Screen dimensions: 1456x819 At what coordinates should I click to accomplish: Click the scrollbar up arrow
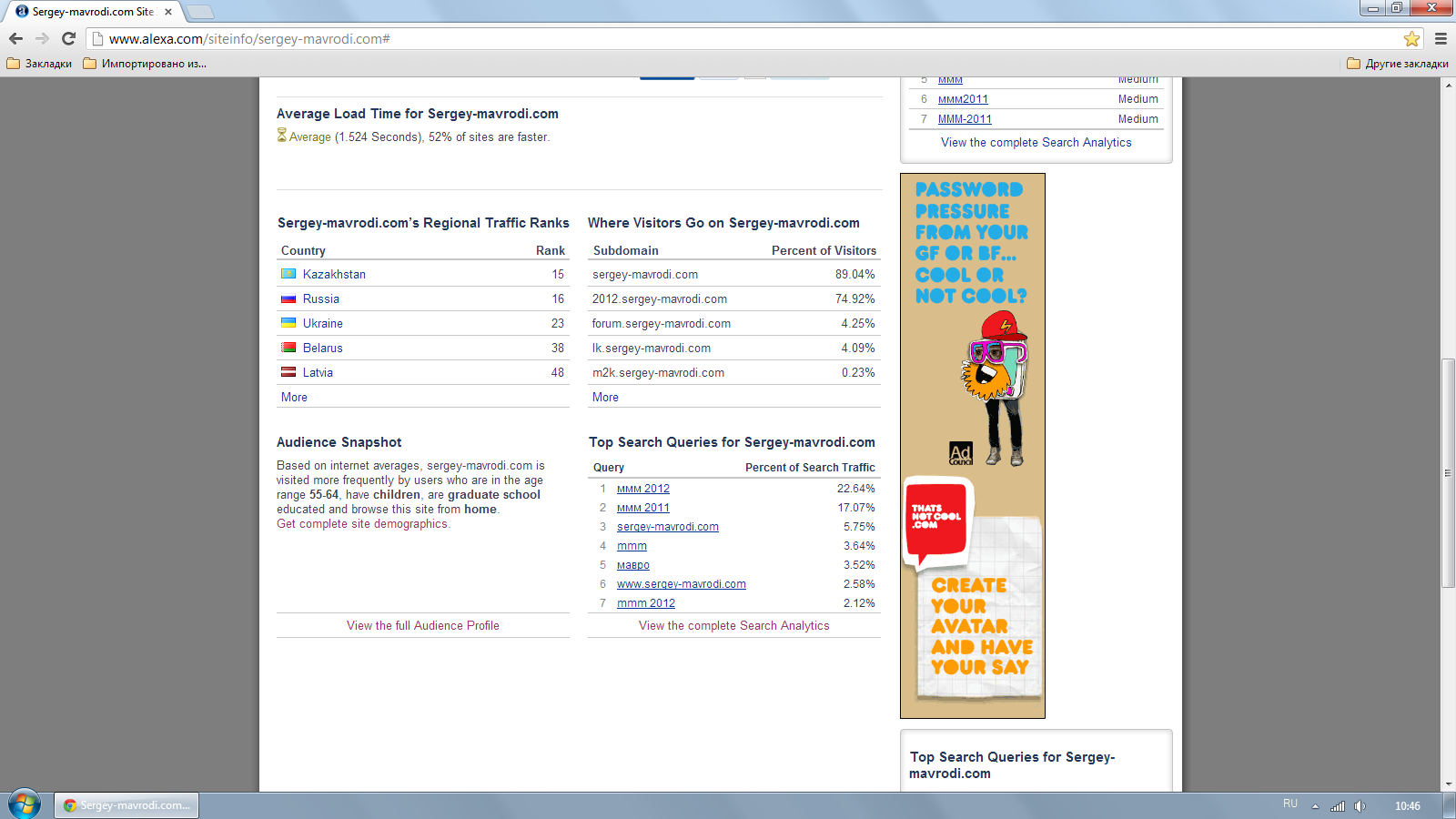tap(1448, 85)
